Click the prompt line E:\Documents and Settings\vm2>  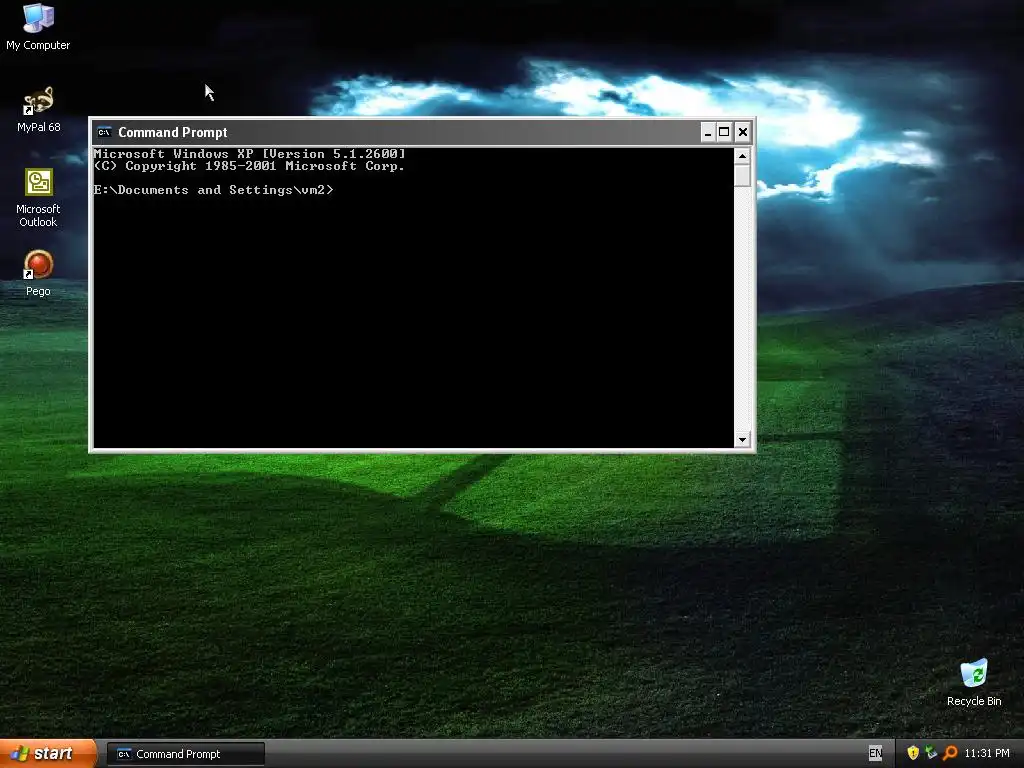pos(214,190)
